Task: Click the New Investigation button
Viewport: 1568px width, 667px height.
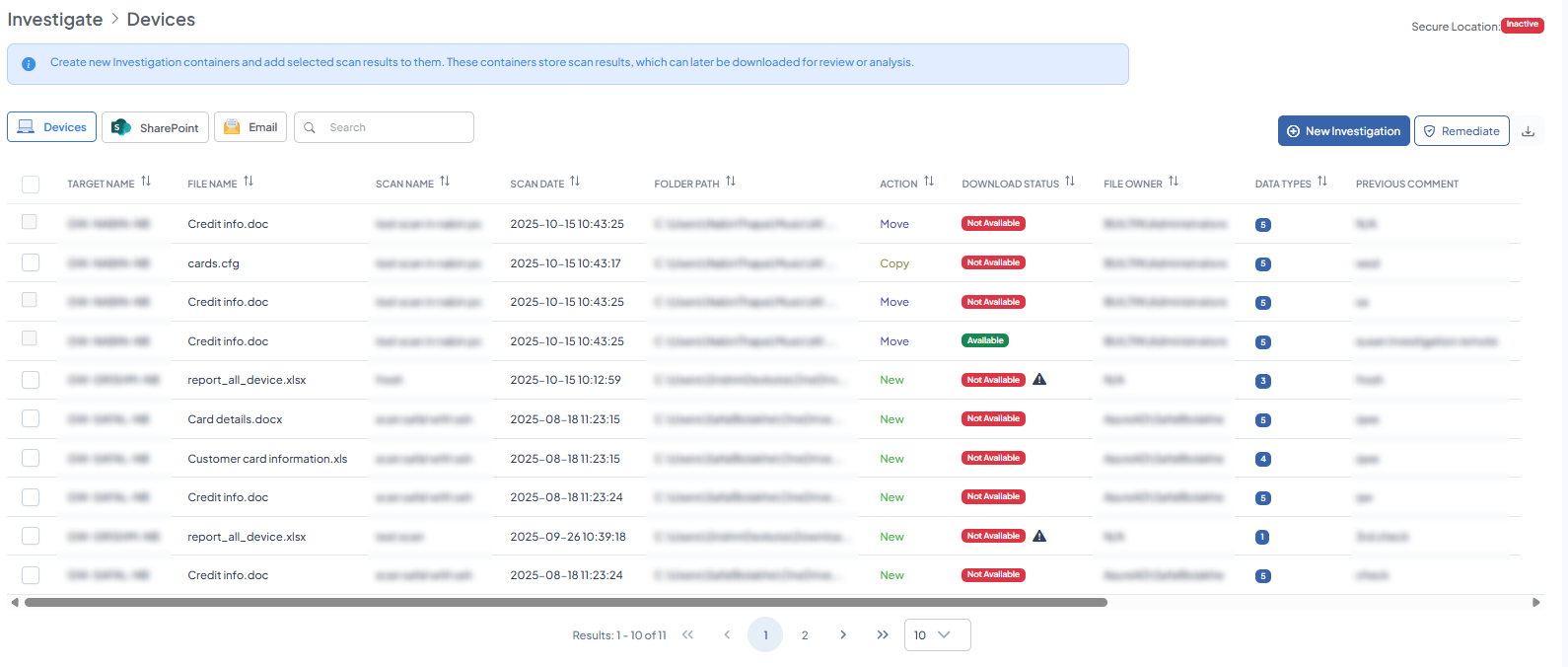Action: click(x=1343, y=131)
